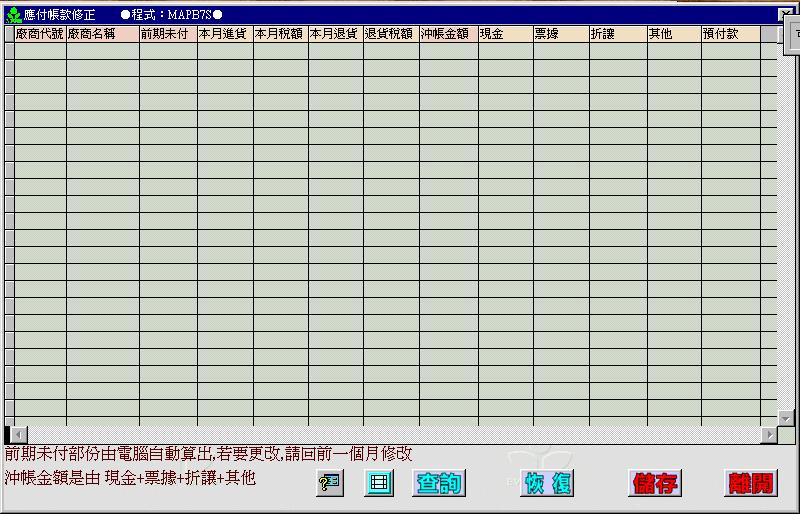Click first row cell under 折讓 column
Image resolution: width=800 pixels, height=514 pixels.
[x=617, y=51]
